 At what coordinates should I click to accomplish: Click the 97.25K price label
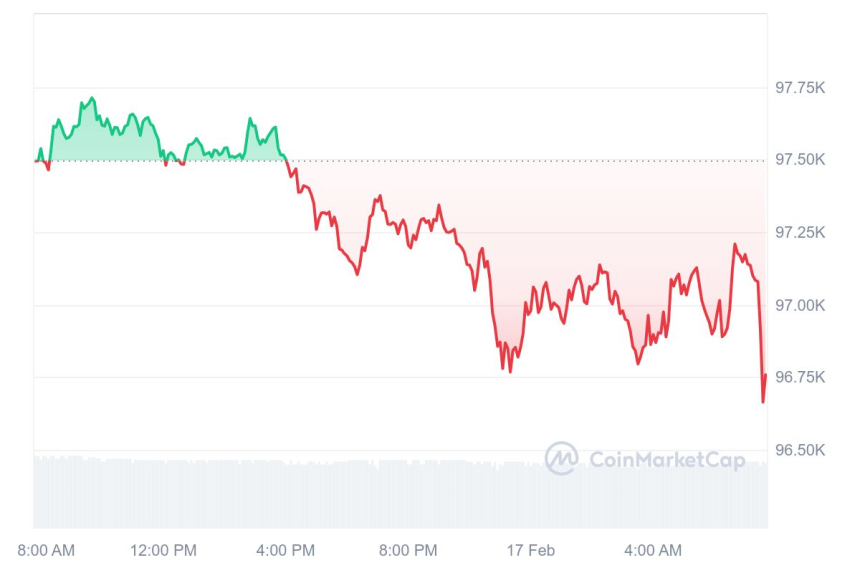click(800, 233)
